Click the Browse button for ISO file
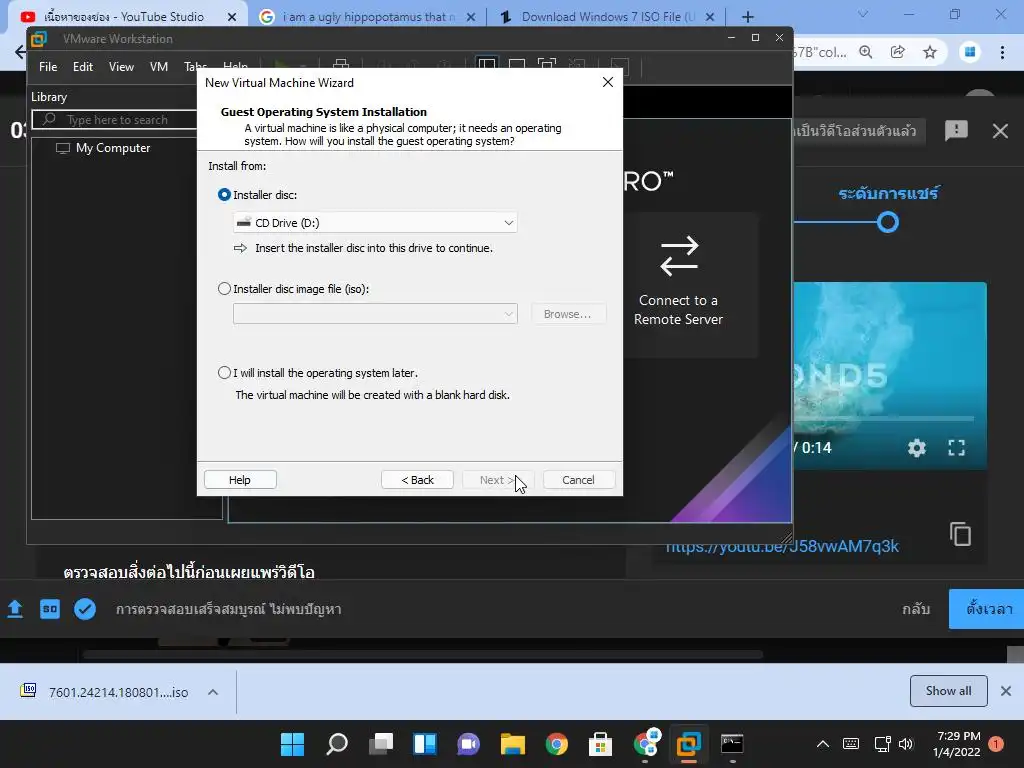Screen dimensions: 1024x768 pos(568,314)
